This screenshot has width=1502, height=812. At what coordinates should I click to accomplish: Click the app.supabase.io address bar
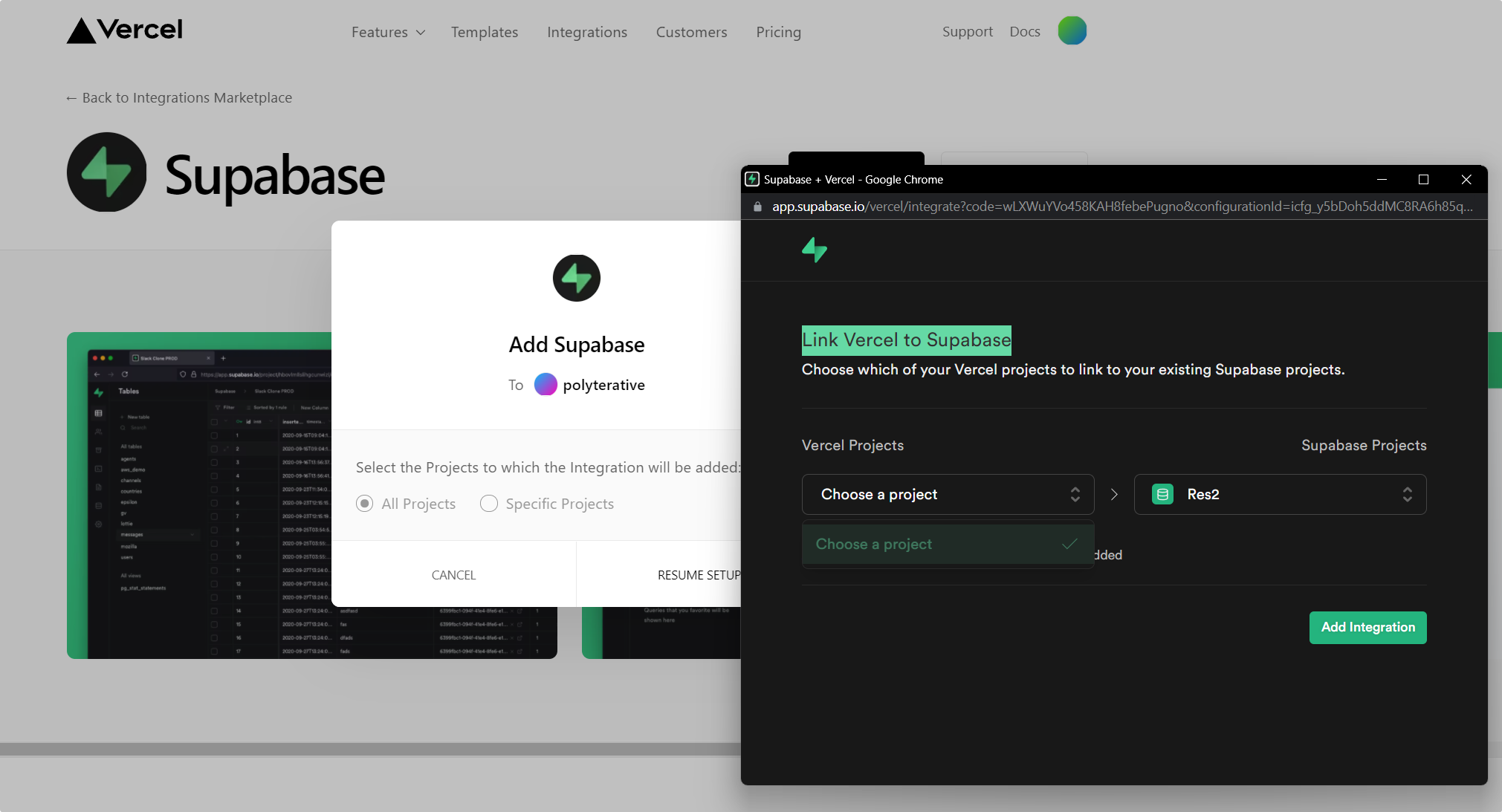(1040, 207)
